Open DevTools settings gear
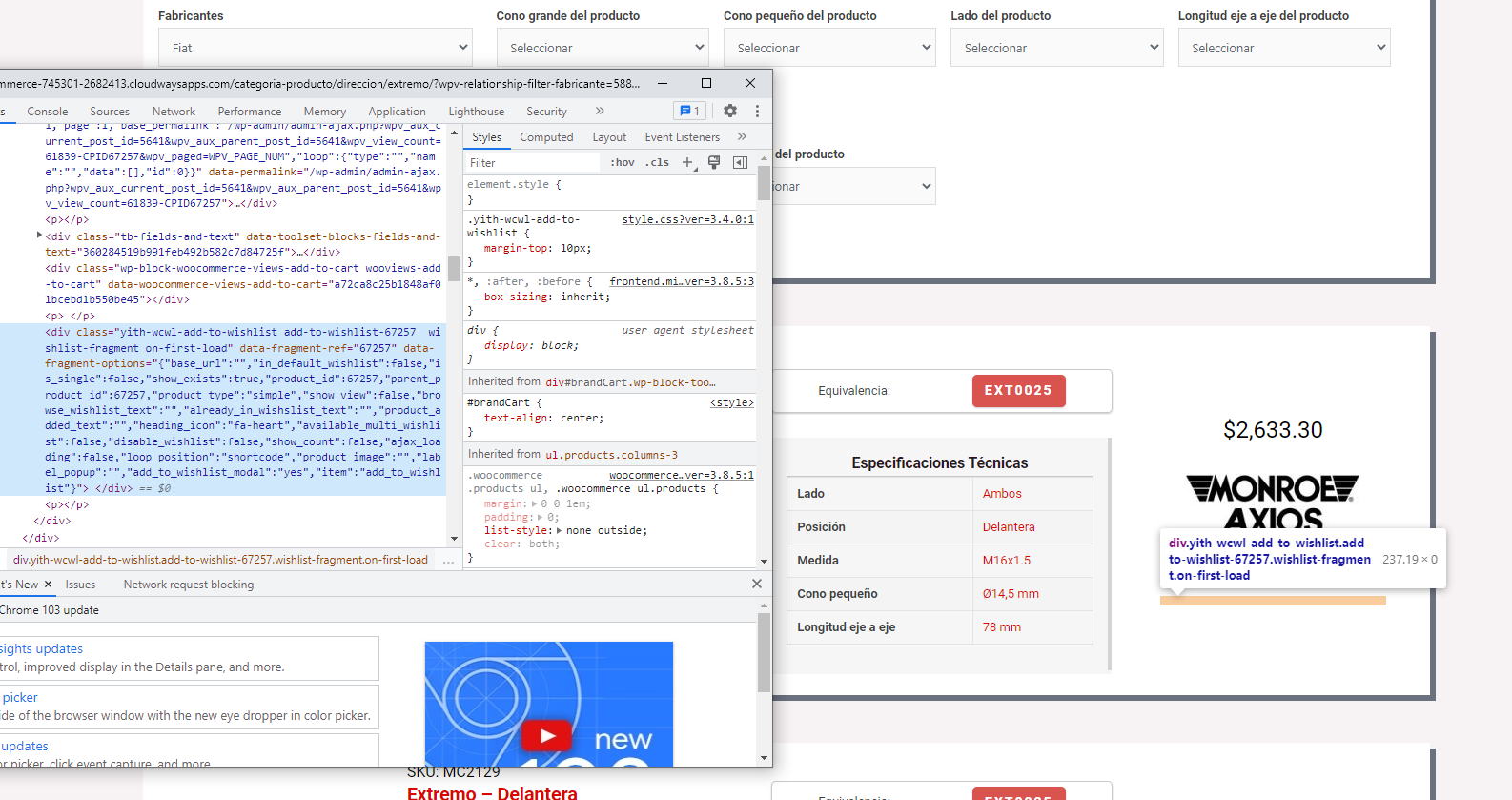 click(730, 111)
